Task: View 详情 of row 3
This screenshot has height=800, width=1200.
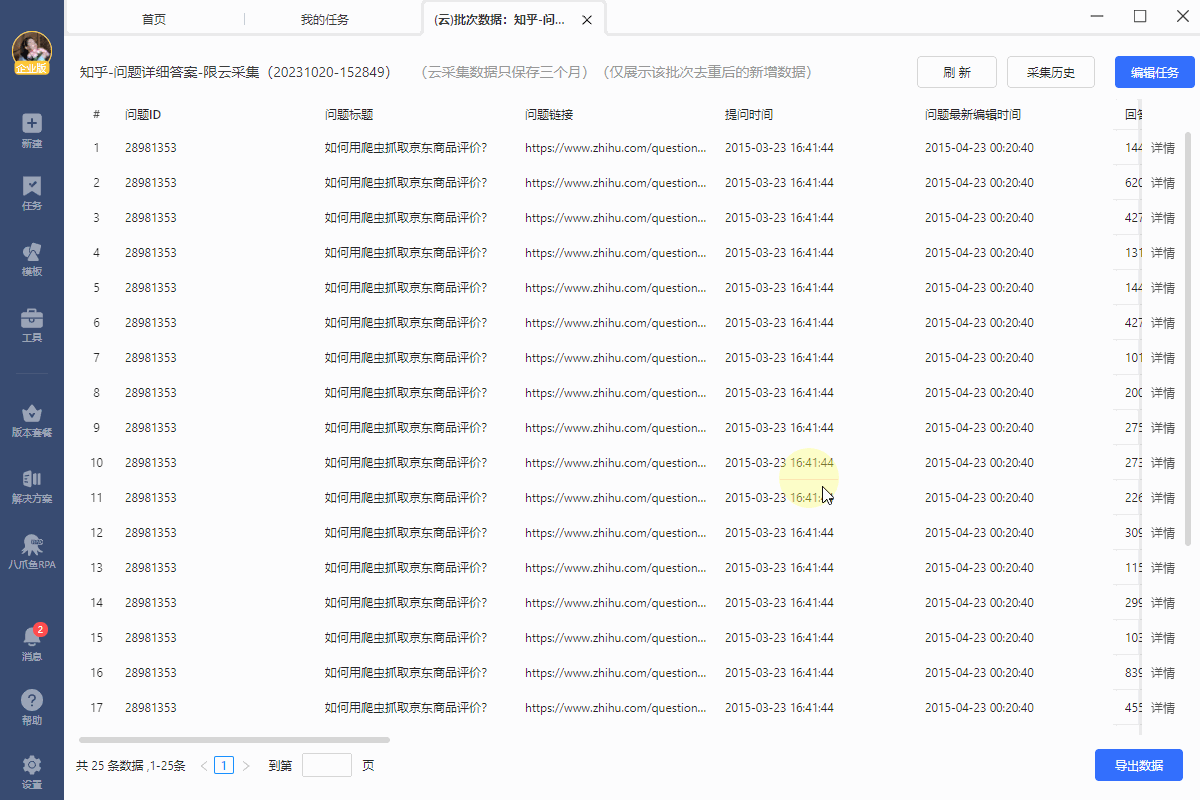Action: pos(1163,218)
